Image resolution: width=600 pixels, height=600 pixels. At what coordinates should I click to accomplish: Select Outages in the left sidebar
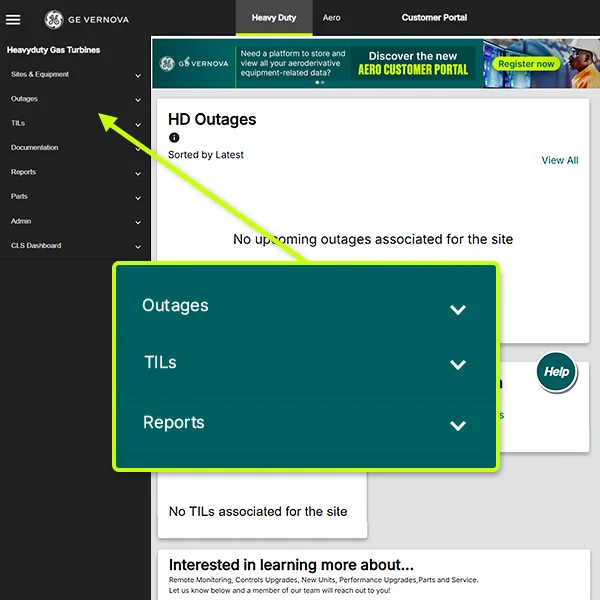pos(24,99)
